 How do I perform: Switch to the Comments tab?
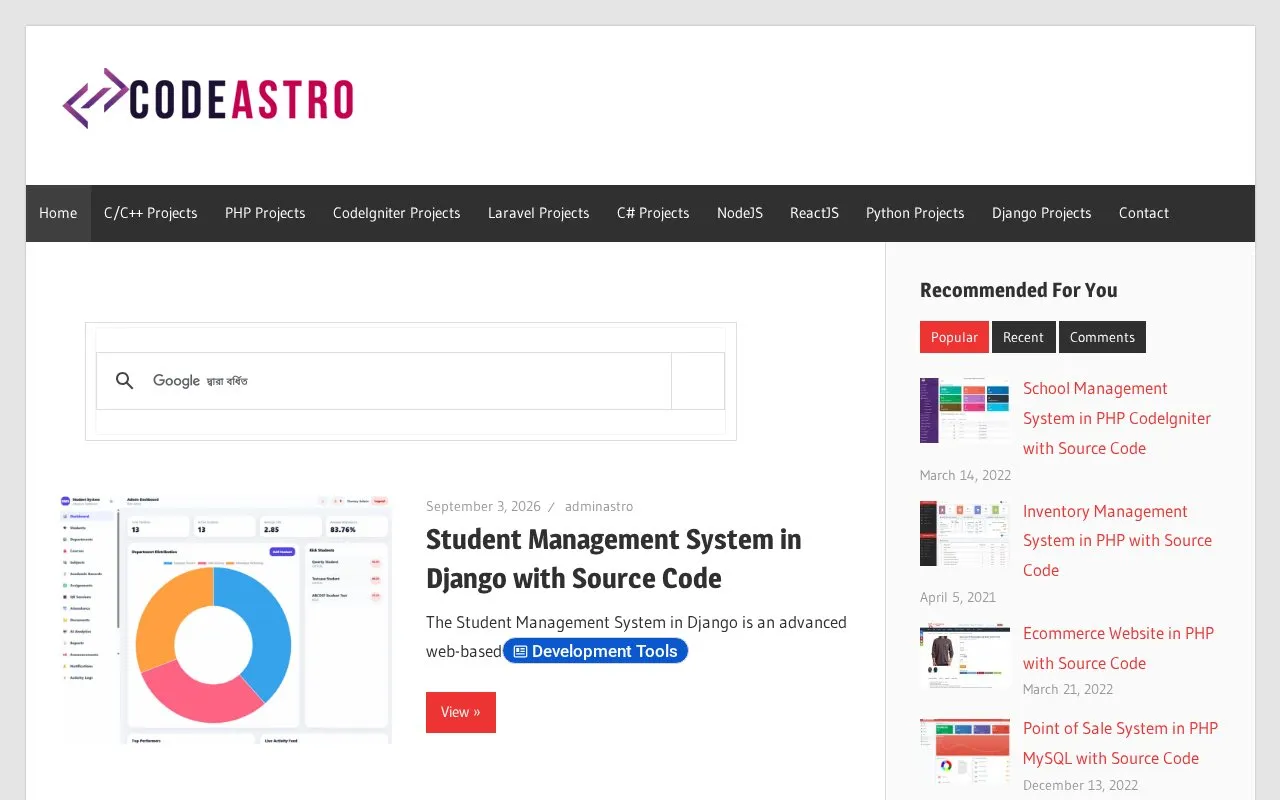1102,337
